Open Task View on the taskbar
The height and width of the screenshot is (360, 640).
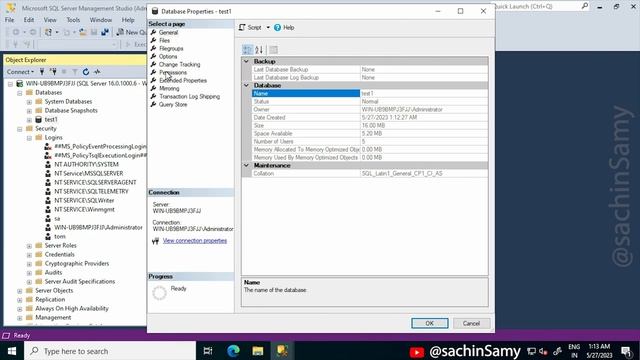click(208, 351)
